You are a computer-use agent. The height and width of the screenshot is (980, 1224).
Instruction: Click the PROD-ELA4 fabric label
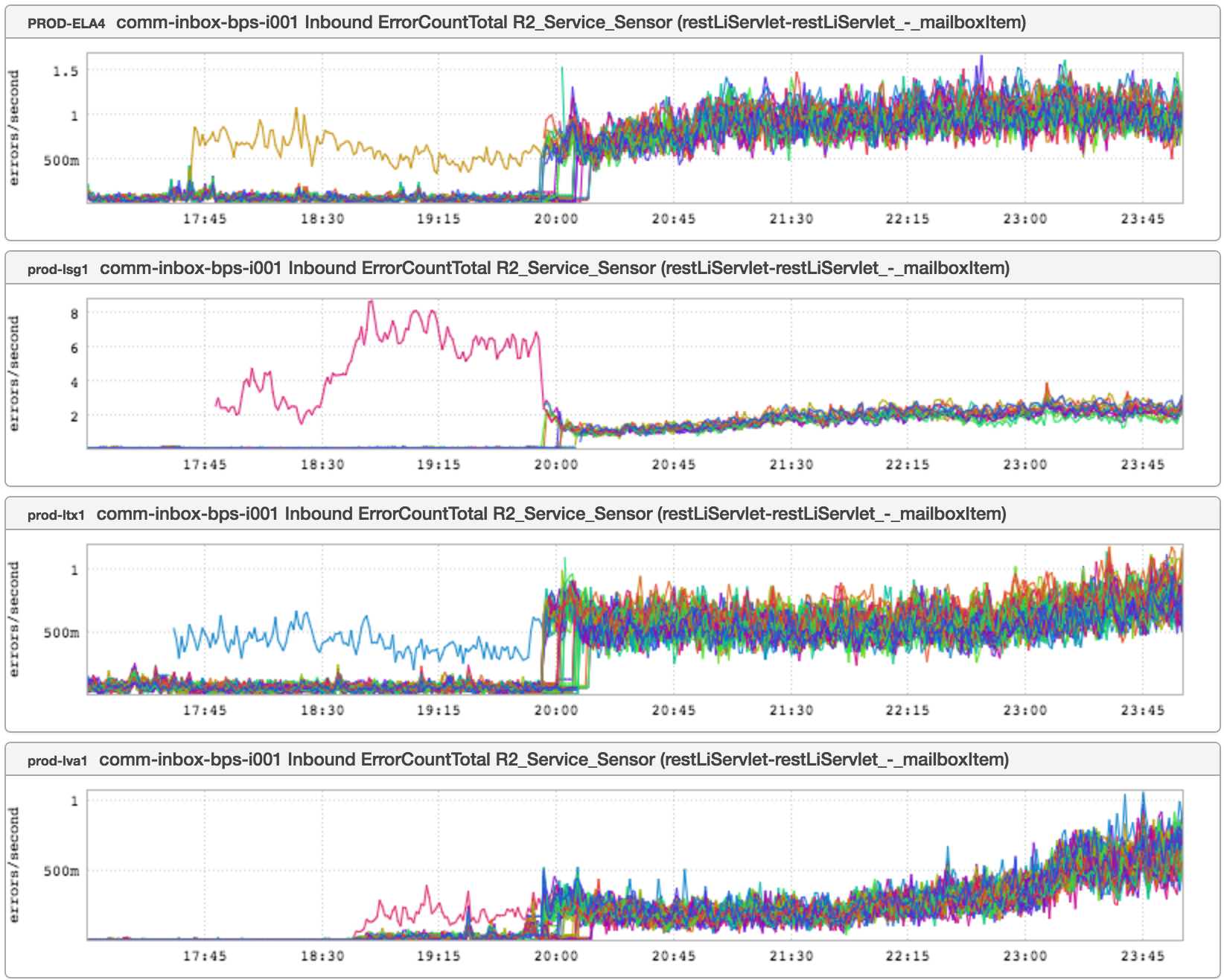(66, 23)
